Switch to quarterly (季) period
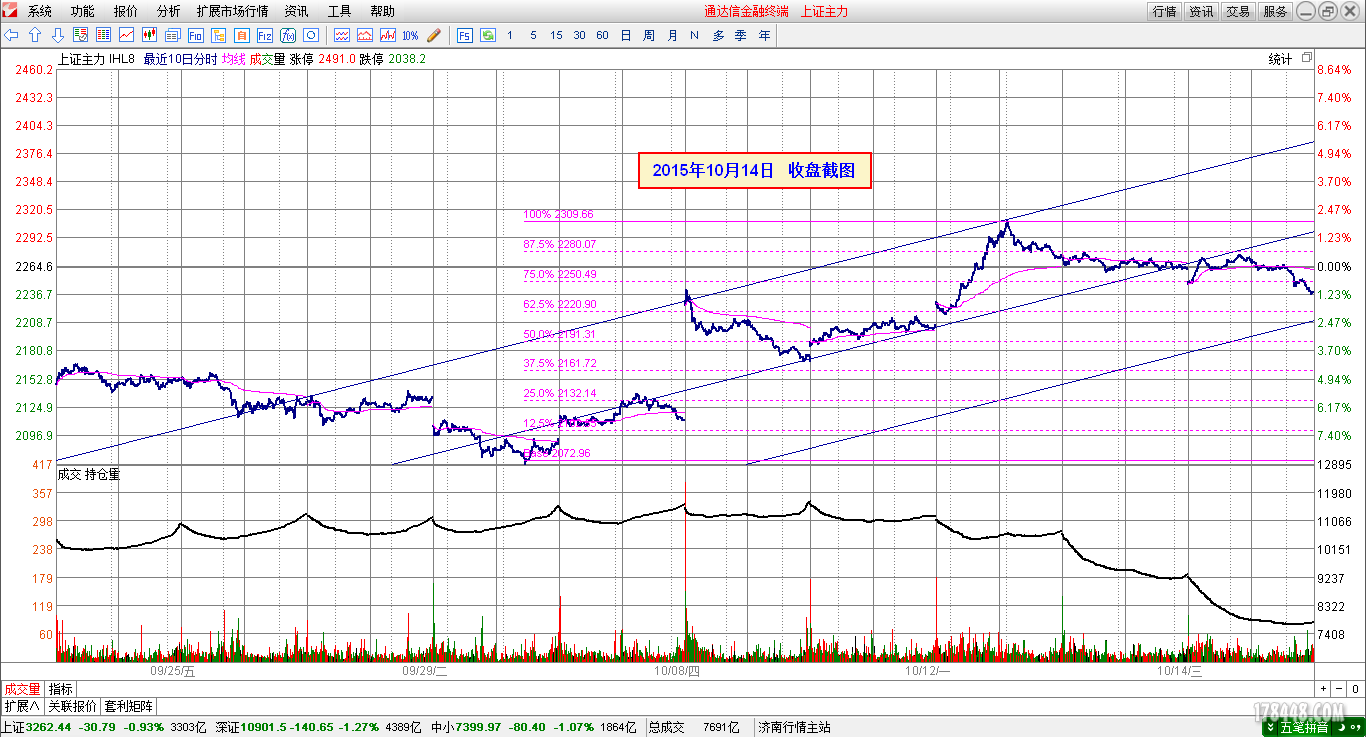1366x737 pixels. 740,35
